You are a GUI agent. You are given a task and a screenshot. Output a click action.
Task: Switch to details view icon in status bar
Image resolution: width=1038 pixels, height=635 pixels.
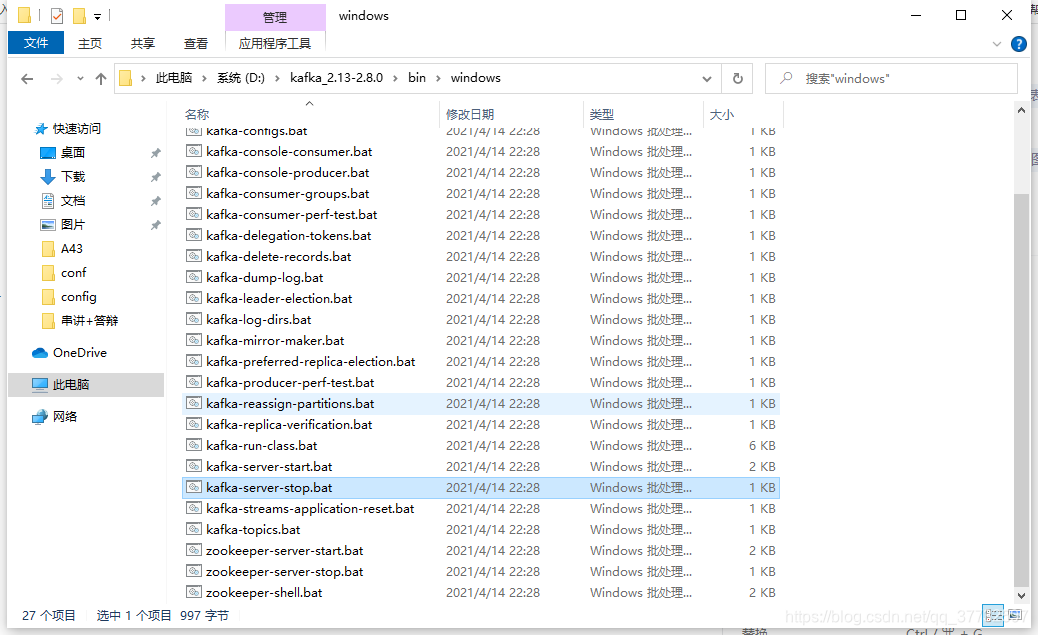[x=992, y=615]
